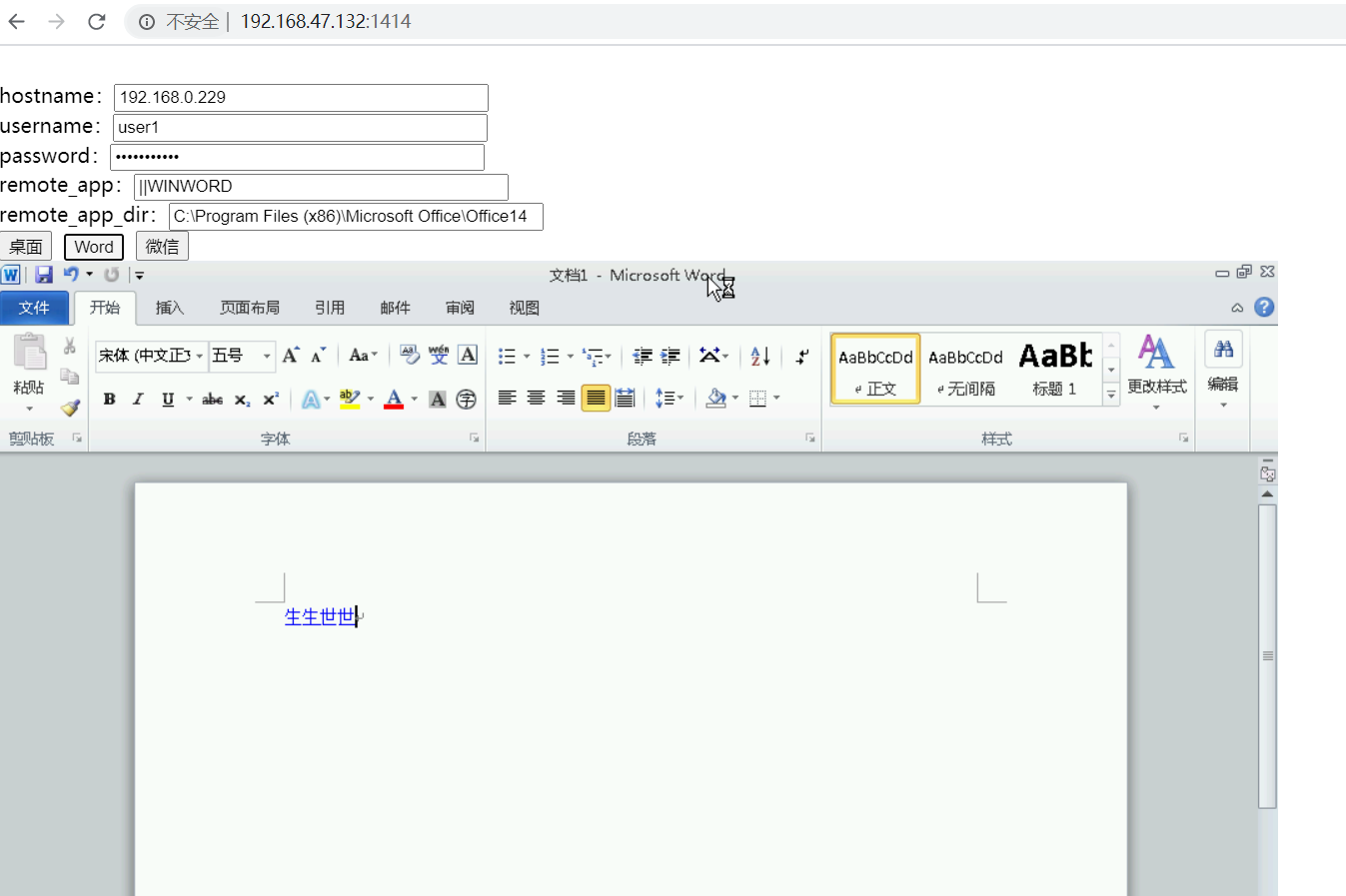Apply paragraph shading with the paint bucket
1346x896 pixels.
point(715,399)
